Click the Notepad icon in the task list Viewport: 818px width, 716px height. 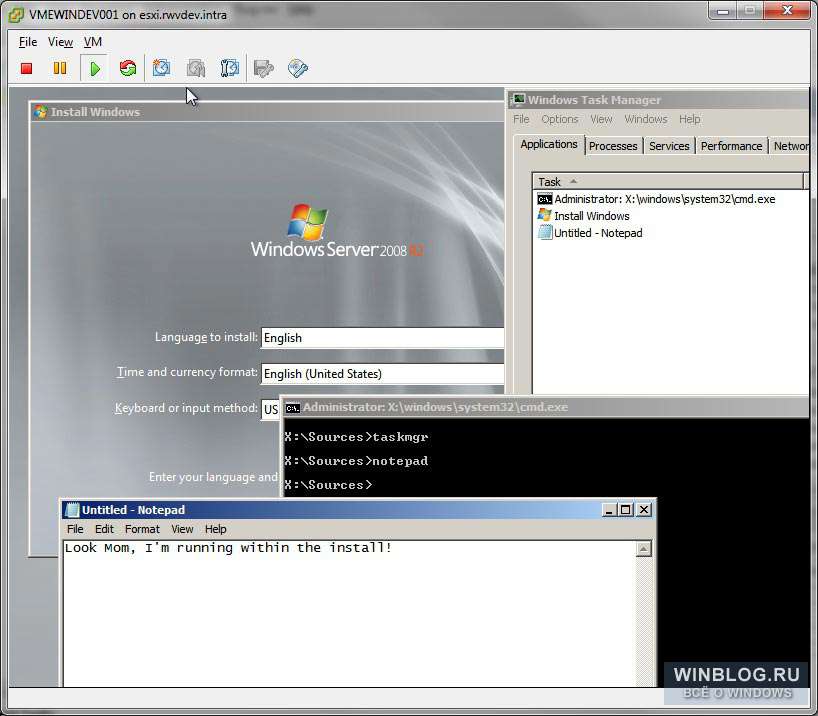[545, 233]
